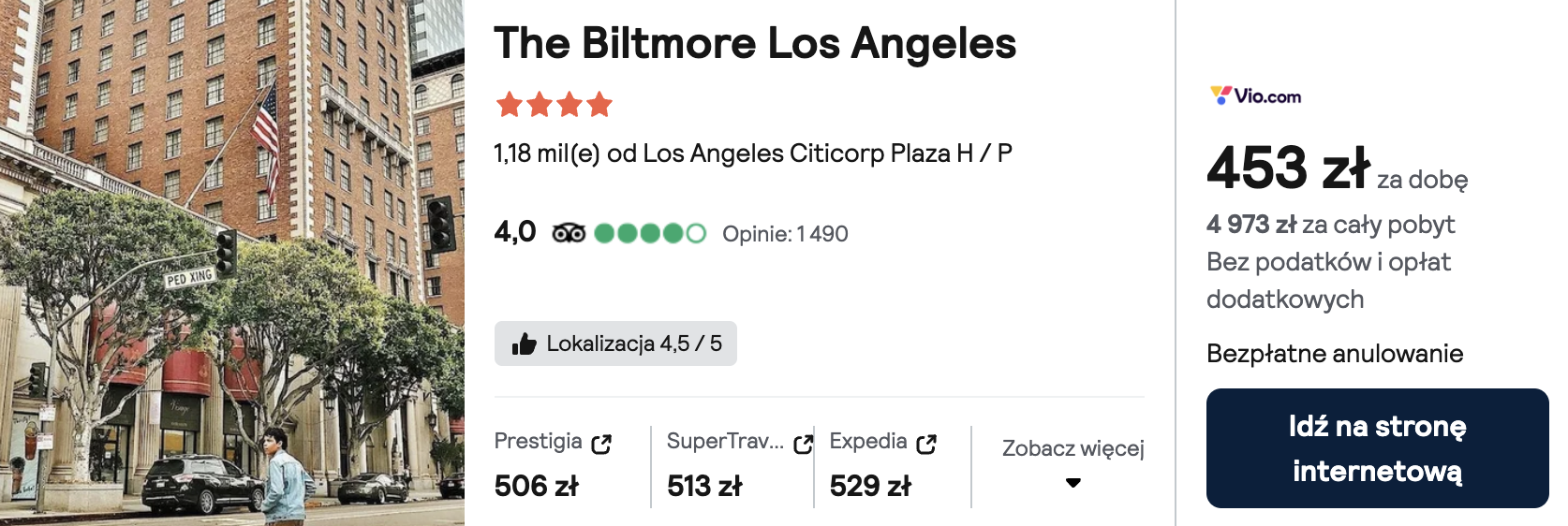The height and width of the screenshot is (526, 1568).
Task: Open the Expedia external link icon
Action: click(926, 444)
